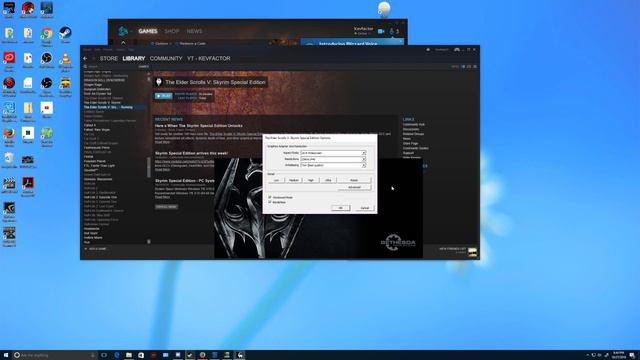Select the Medium detail preset
This screenshot has width=640, height=360.
click(x=293, y=180)
